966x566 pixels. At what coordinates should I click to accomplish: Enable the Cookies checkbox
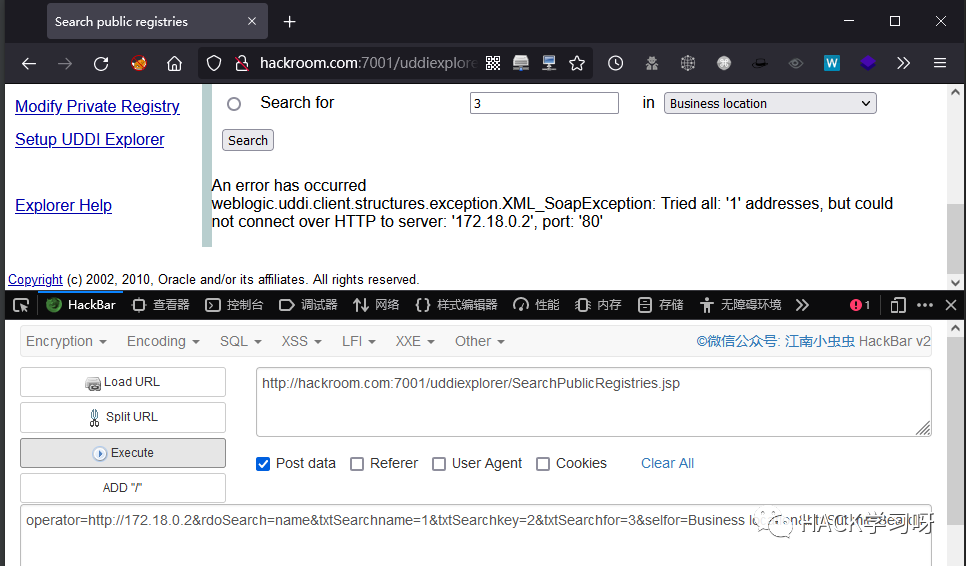coord(543,464)
